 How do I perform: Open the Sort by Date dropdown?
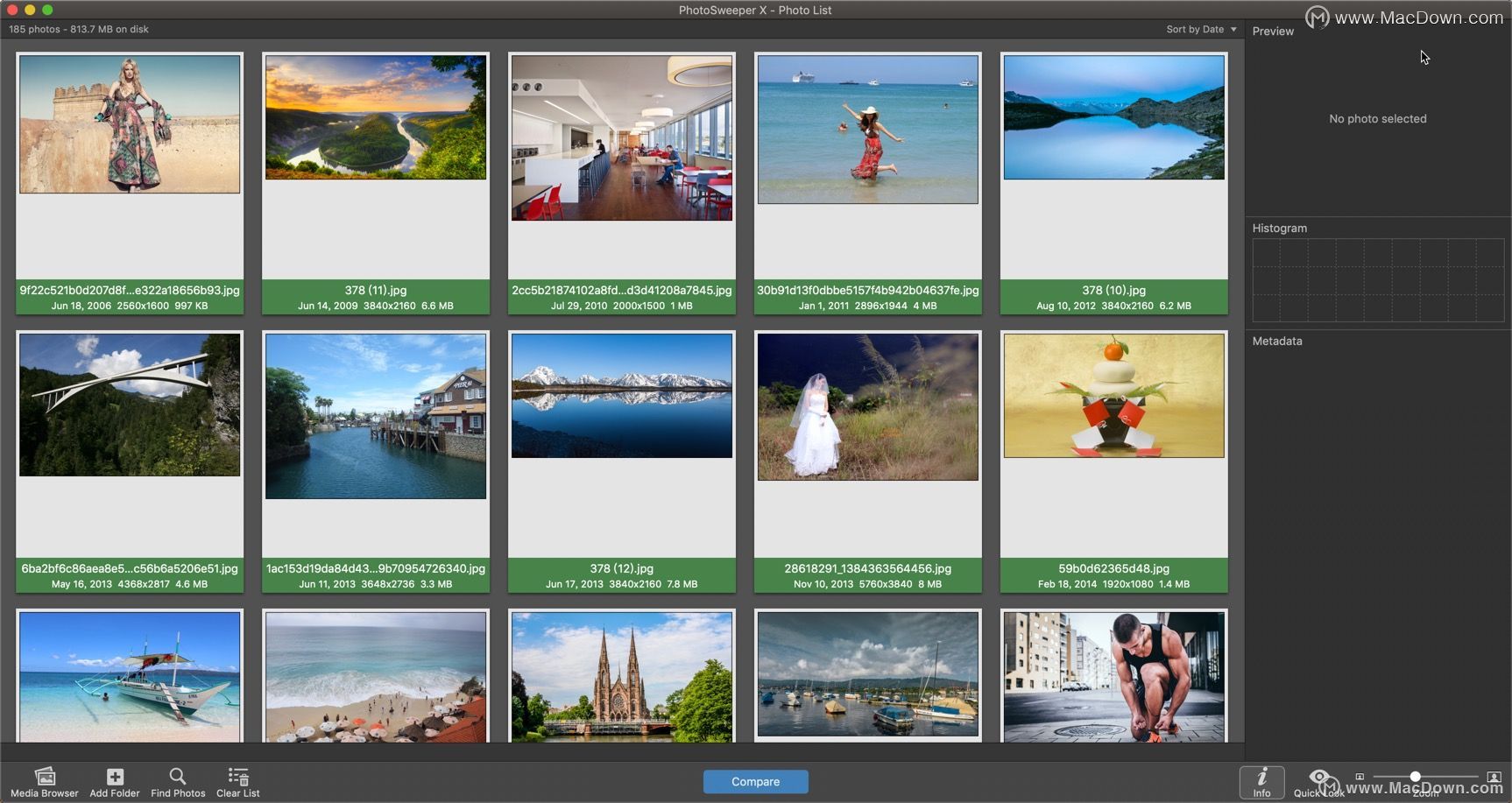1201,29
